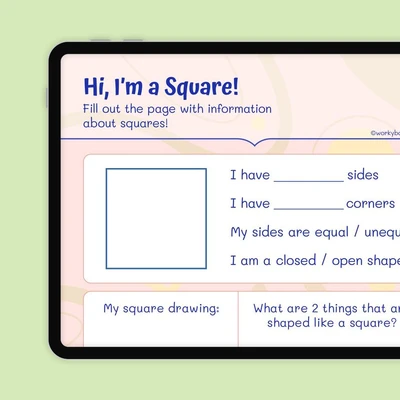The image size is (400, 400).
Task: Click the word 'sides' after the blank
Action: tap(363, 175)
